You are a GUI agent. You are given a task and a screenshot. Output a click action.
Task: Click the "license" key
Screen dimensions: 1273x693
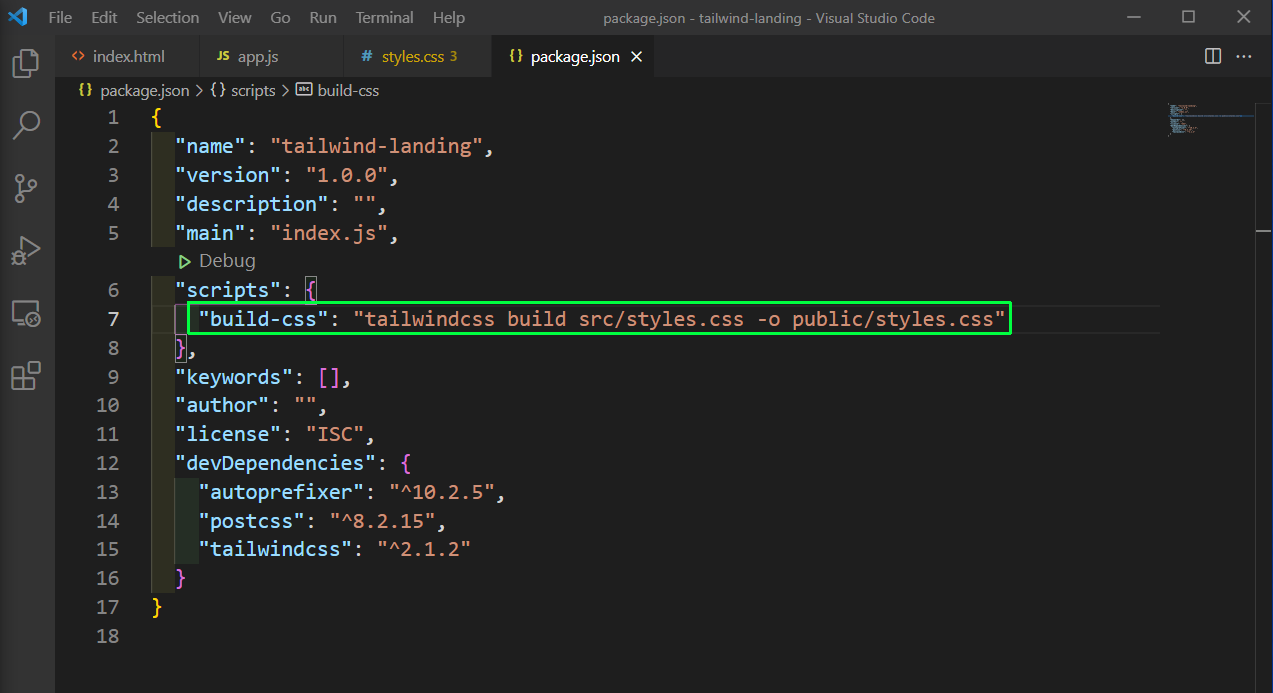click(x=227, y=434)
